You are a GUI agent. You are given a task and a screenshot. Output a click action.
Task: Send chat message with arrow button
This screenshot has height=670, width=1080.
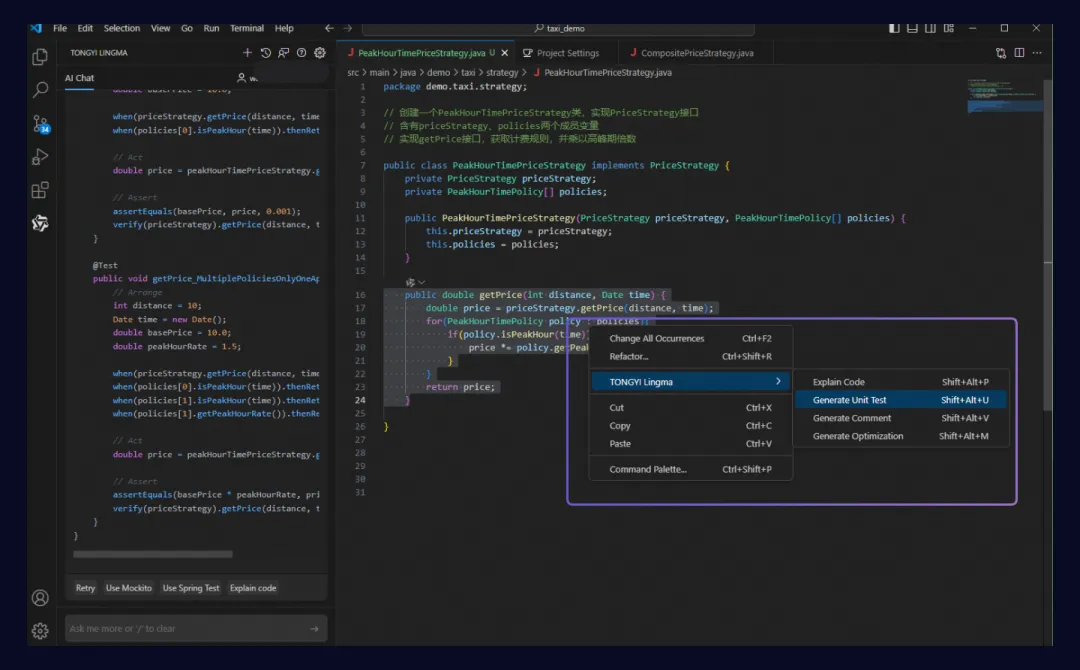314,629
